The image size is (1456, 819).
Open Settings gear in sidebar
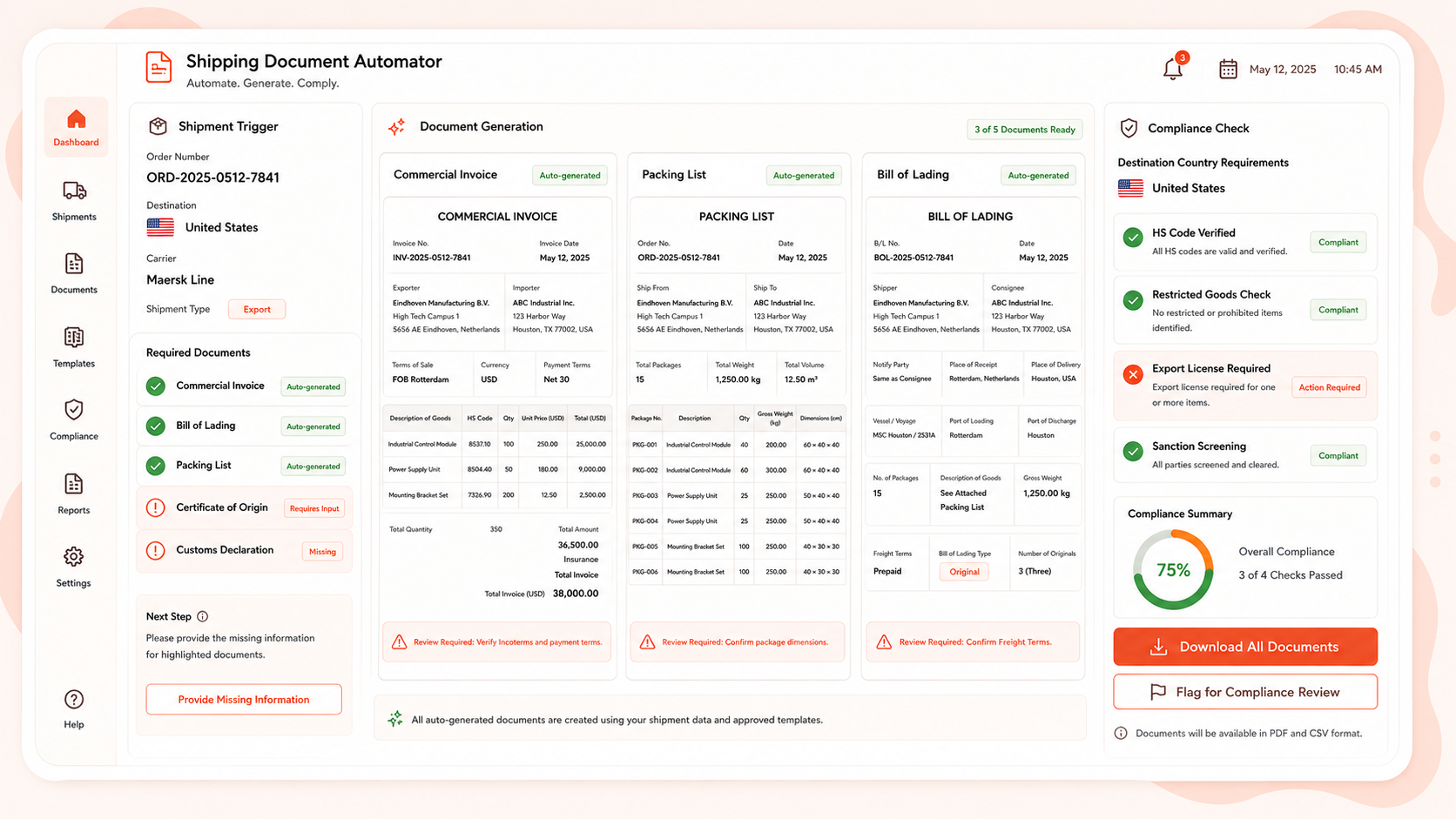pyautogui.click(x=74, y=557)
